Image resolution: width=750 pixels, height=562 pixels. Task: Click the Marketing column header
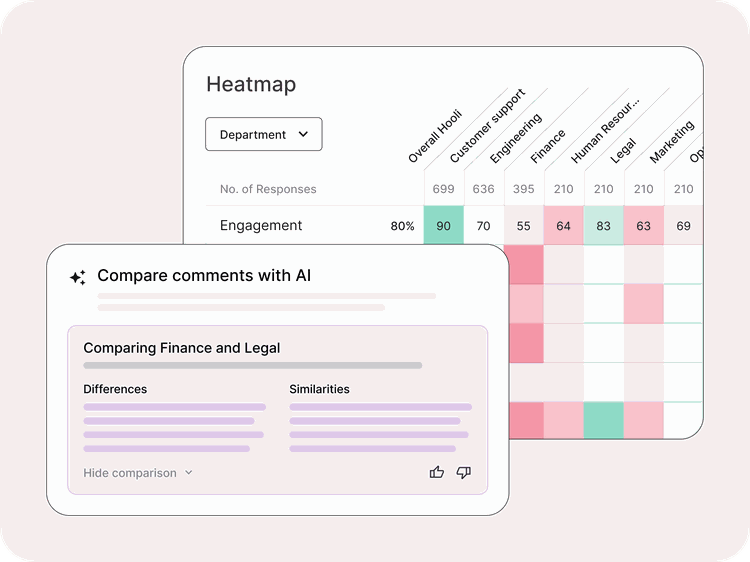click(x=671, y=143)
